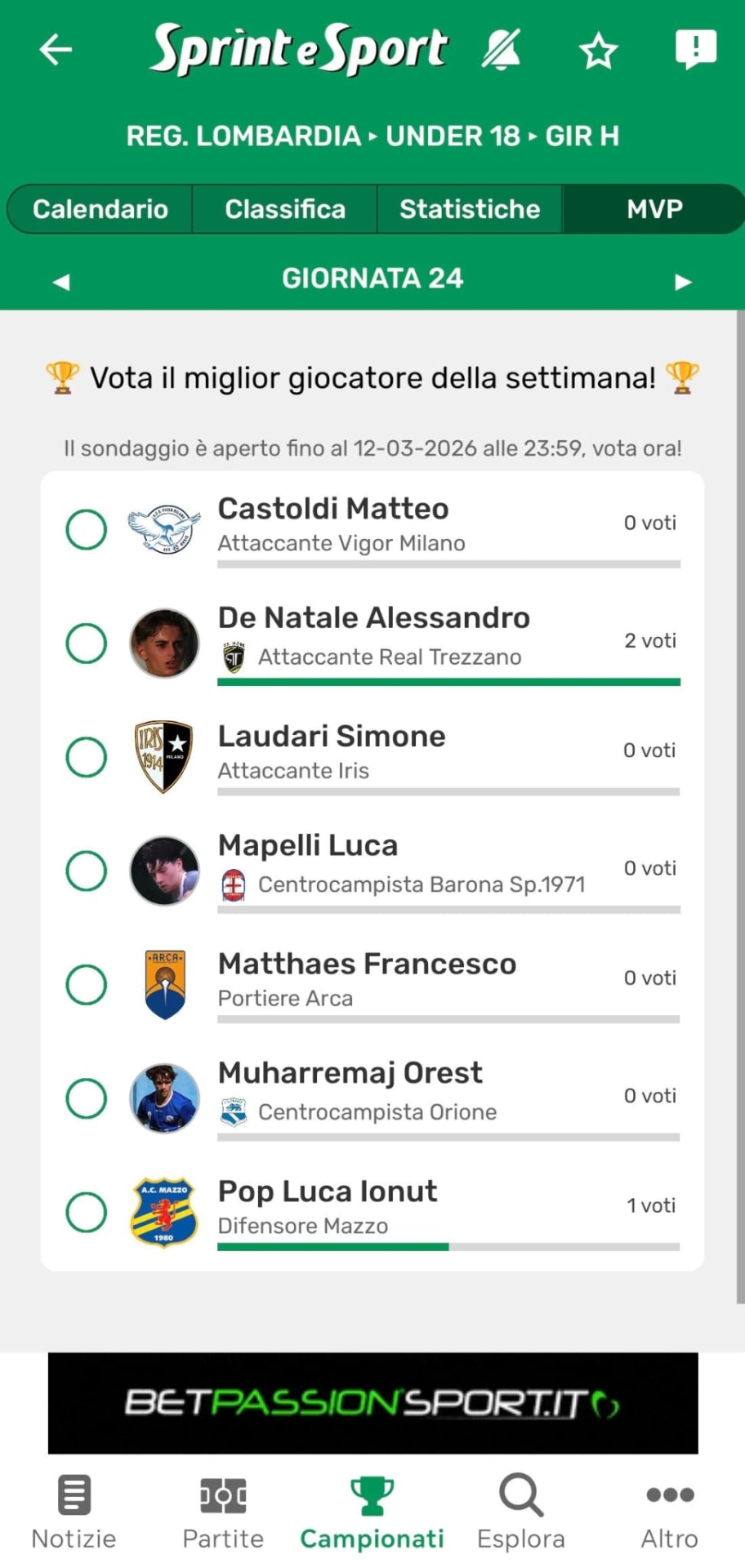745x1568 pixels.
Task: Open the Giornata 24 selector
Action: pos(372,279)
